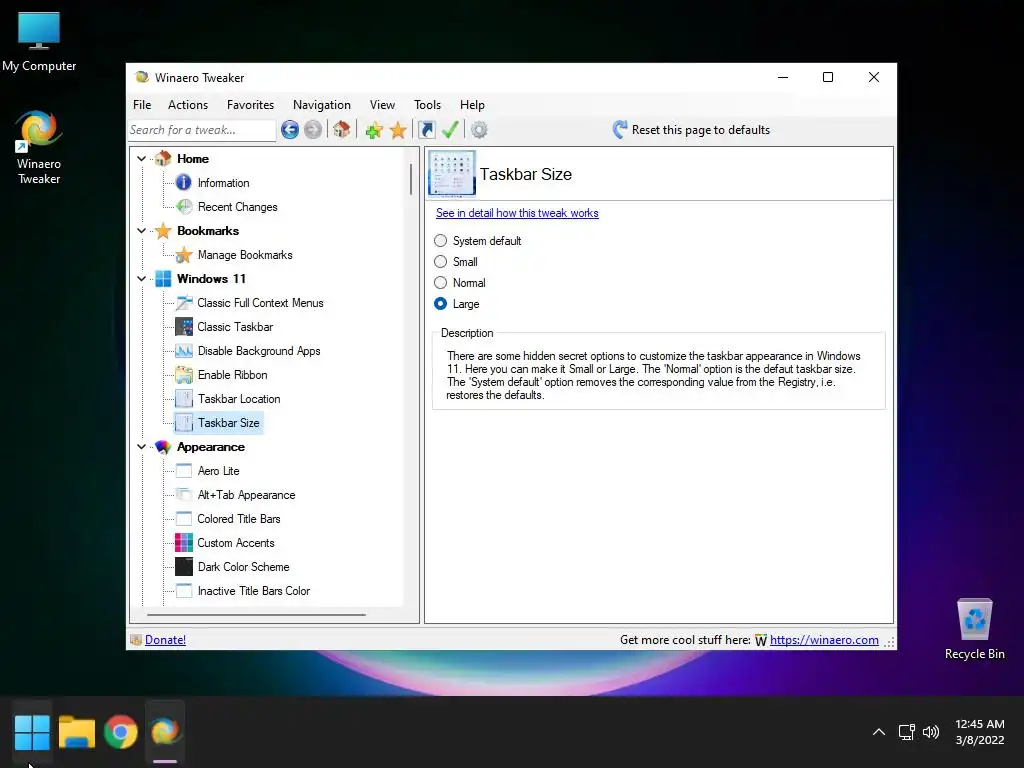This screenshot has height=768, width=1024.
Task: Open File Explorer from the taskbar
Action: 76,732
